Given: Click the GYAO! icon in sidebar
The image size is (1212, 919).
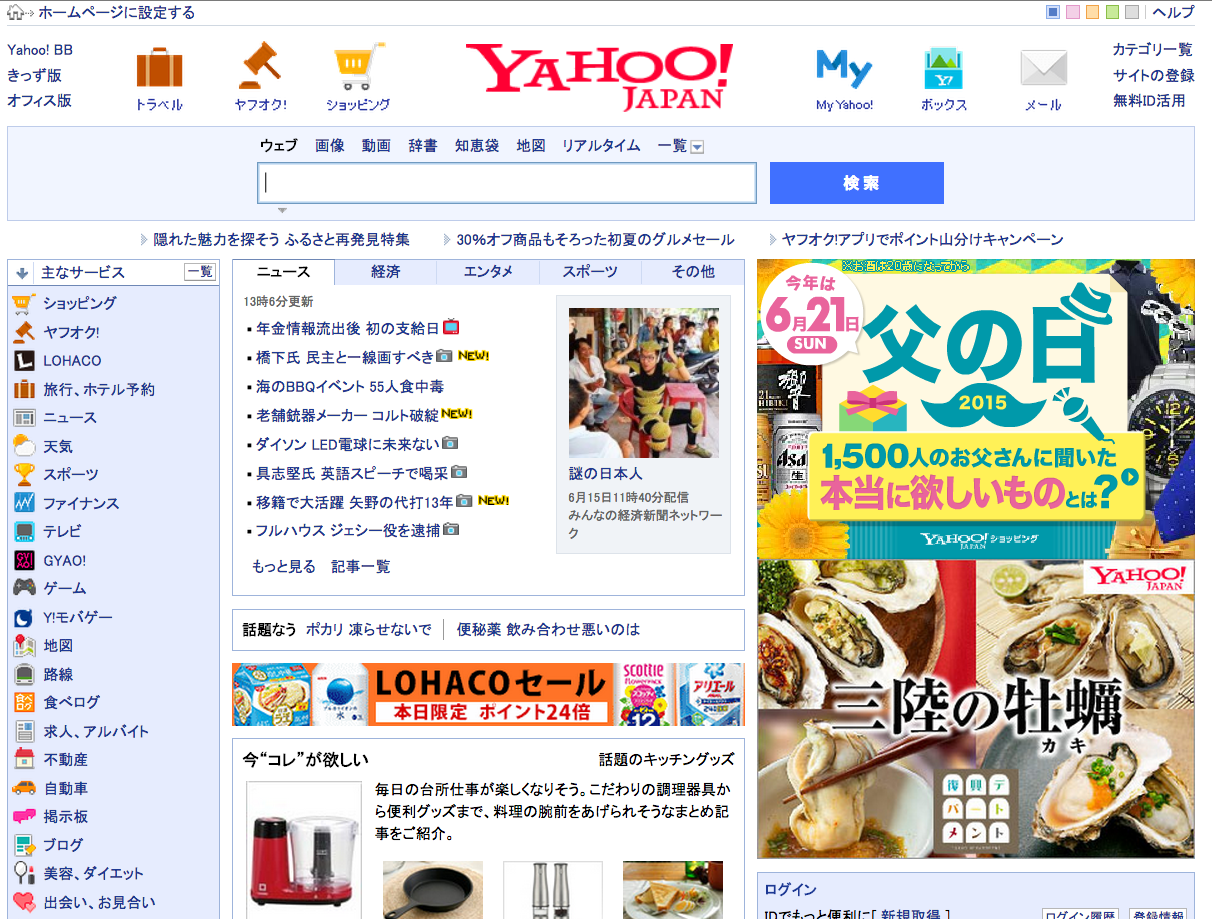Looking at the screenshot, I should 25,560.
